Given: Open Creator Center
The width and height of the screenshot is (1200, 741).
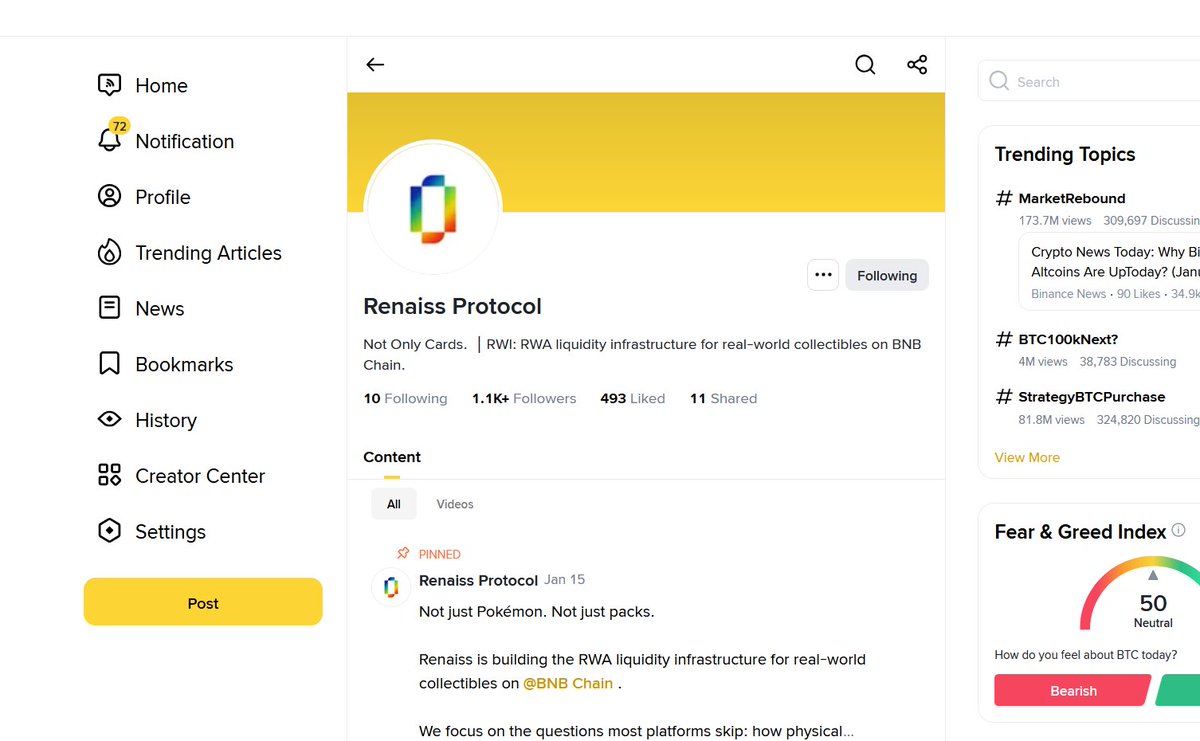Looking at the screenshot, I should click(x=200, y=476).
